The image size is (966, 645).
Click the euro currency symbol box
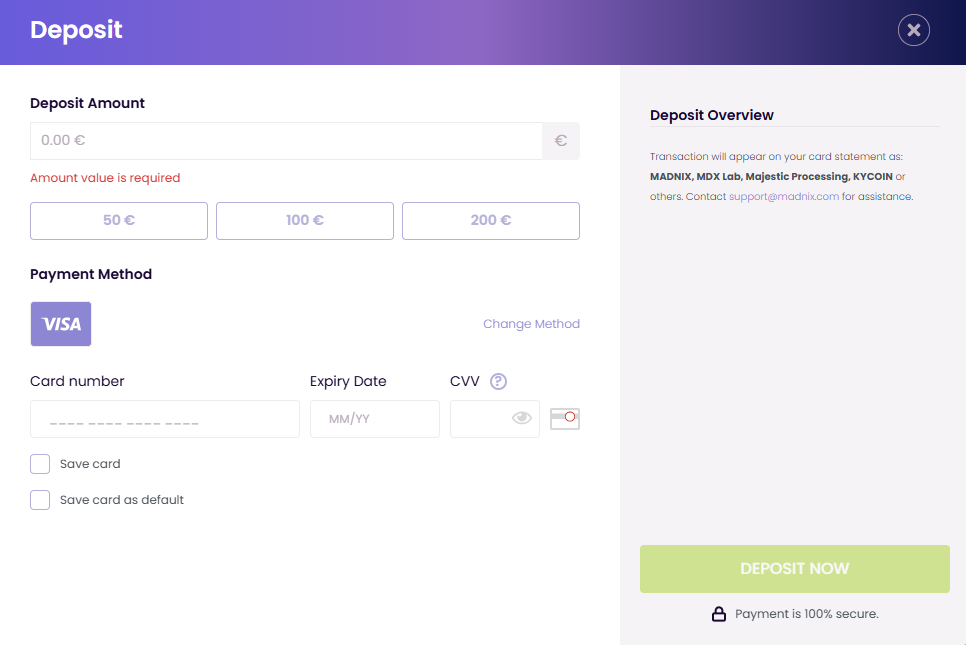(x=561, y=141)
